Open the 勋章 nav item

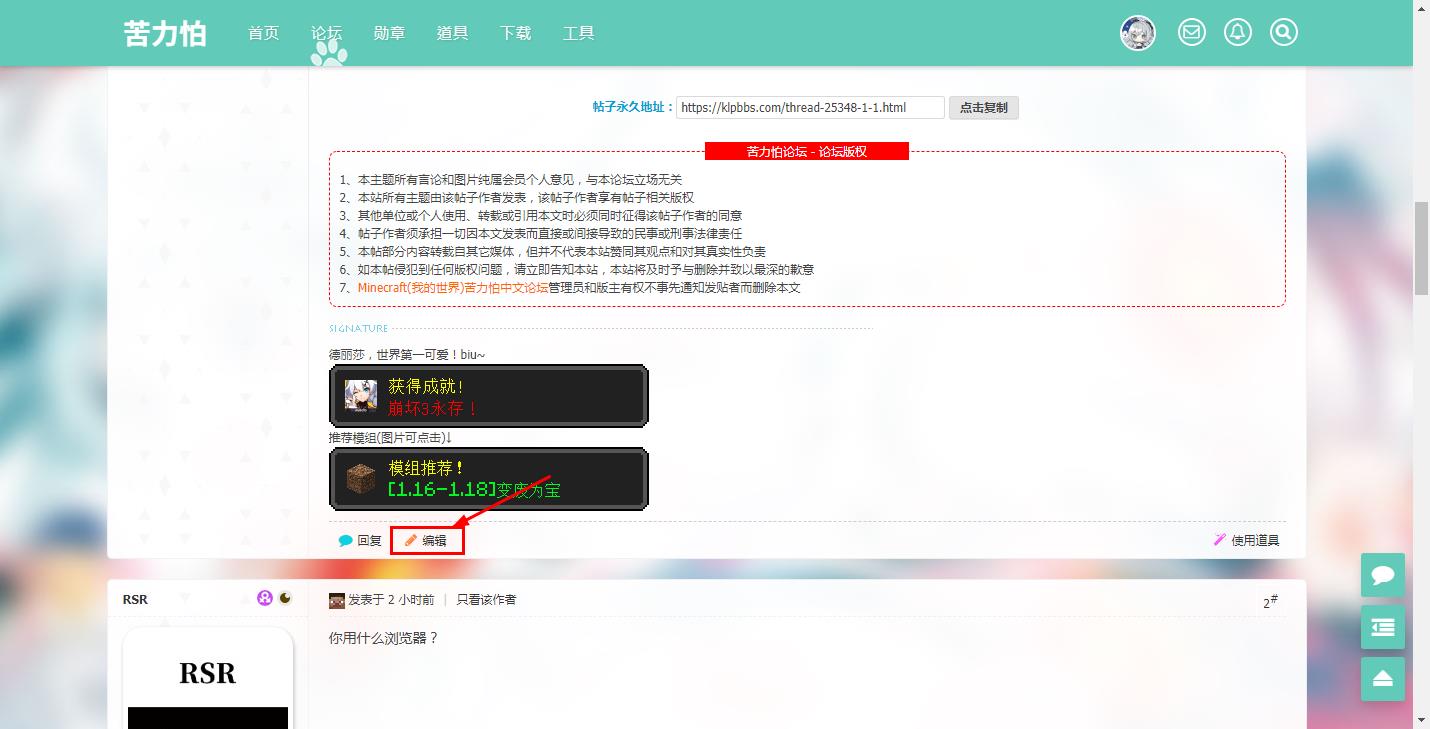(x=390, y=33)
